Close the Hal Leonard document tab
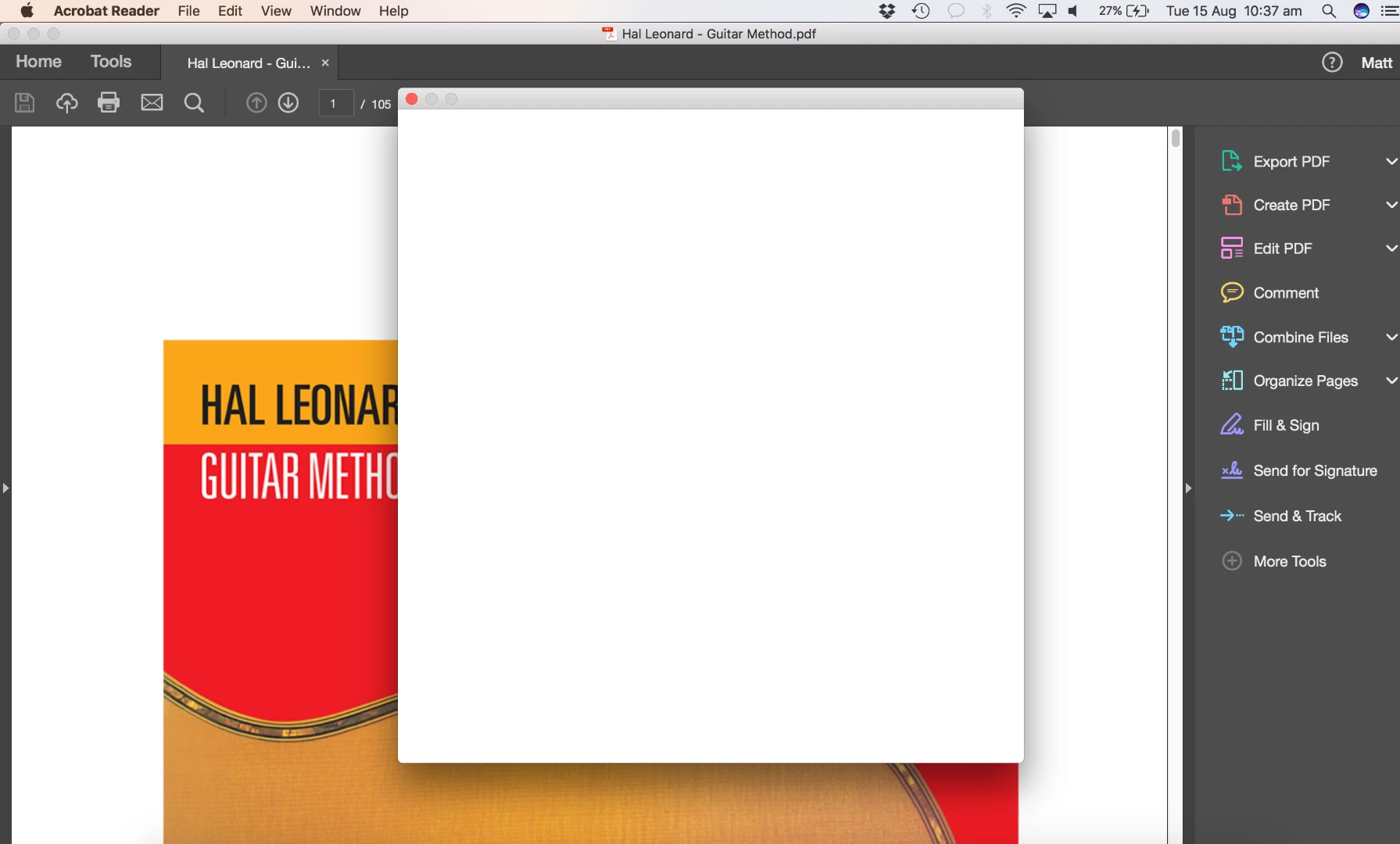The image size is (1400, 844). [325, 63]
